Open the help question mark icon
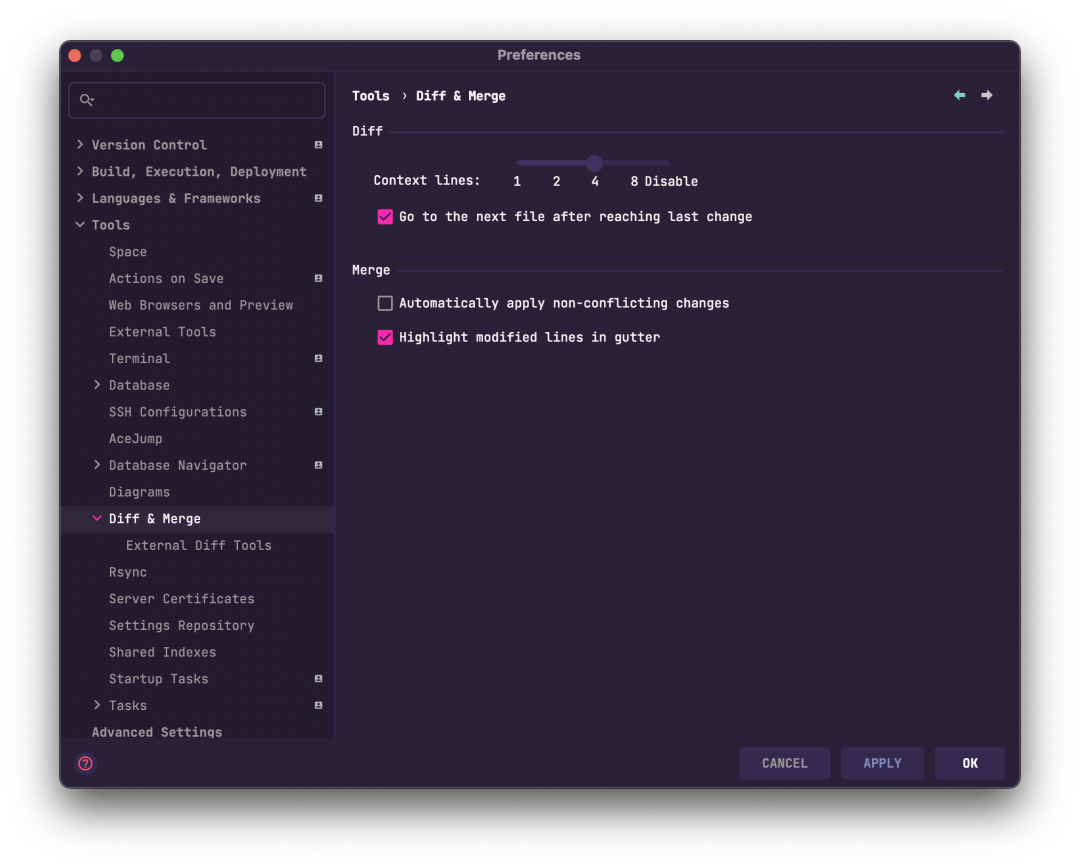Viewport: 1080px width, 867px height. click(x=85, y=763)
